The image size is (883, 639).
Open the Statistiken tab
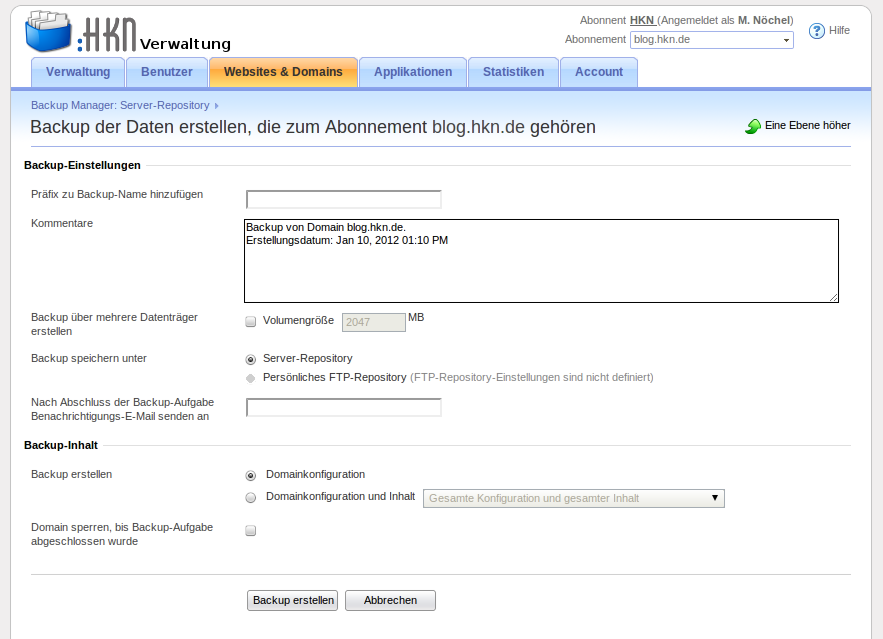(x=513, y=72)
